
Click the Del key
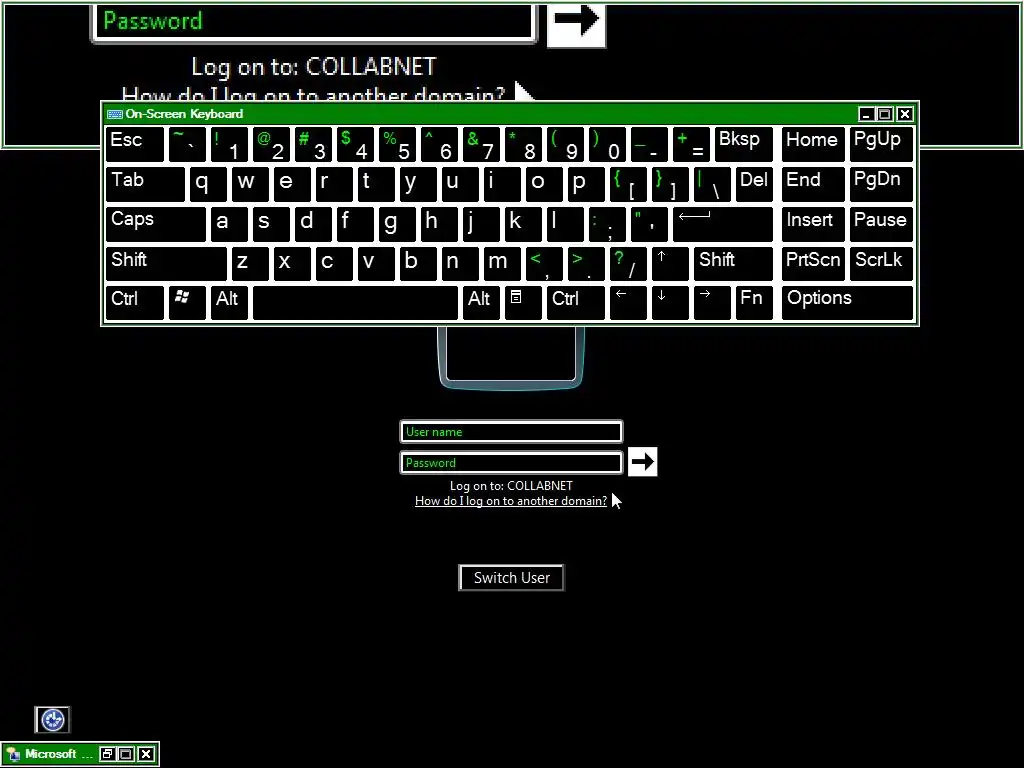pos(754,184)
